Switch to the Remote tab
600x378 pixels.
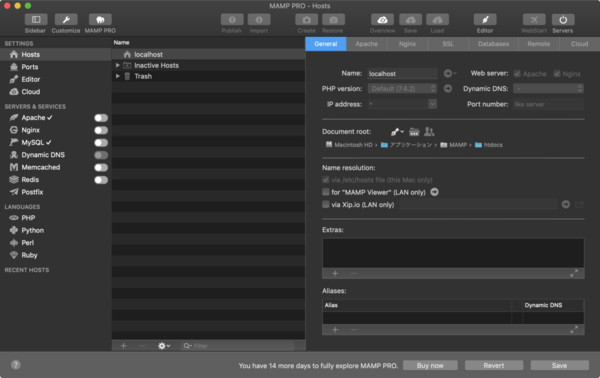click(x=538, y=44)
